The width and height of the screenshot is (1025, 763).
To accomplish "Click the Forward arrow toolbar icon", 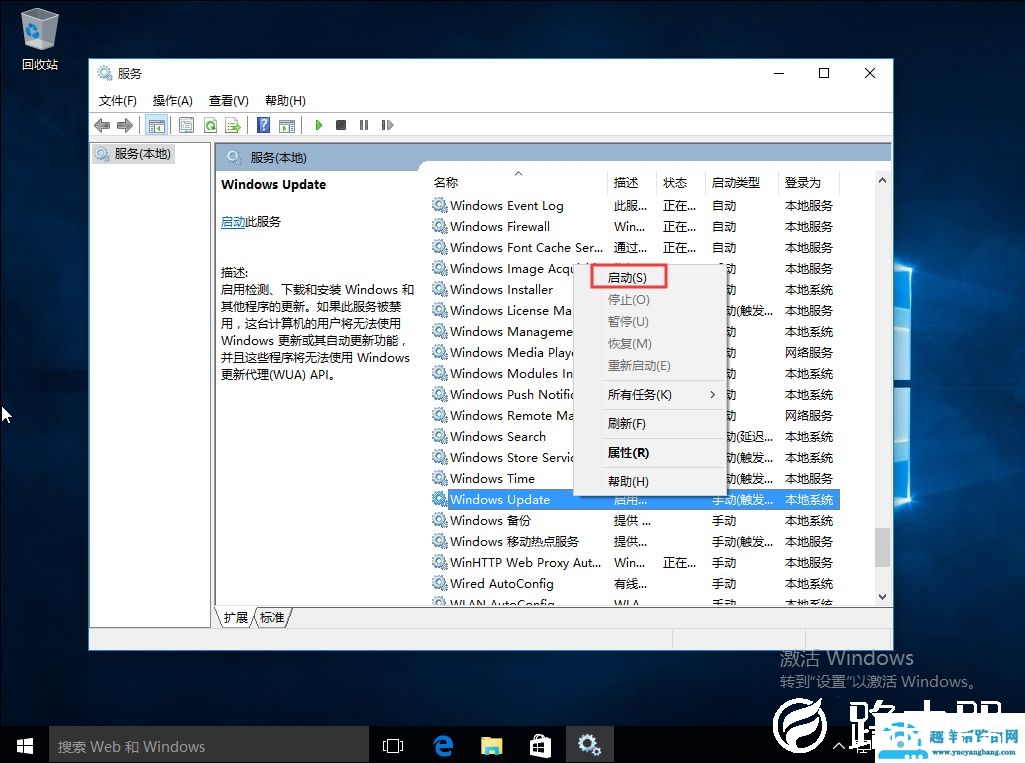I will (x=125, y=125).
